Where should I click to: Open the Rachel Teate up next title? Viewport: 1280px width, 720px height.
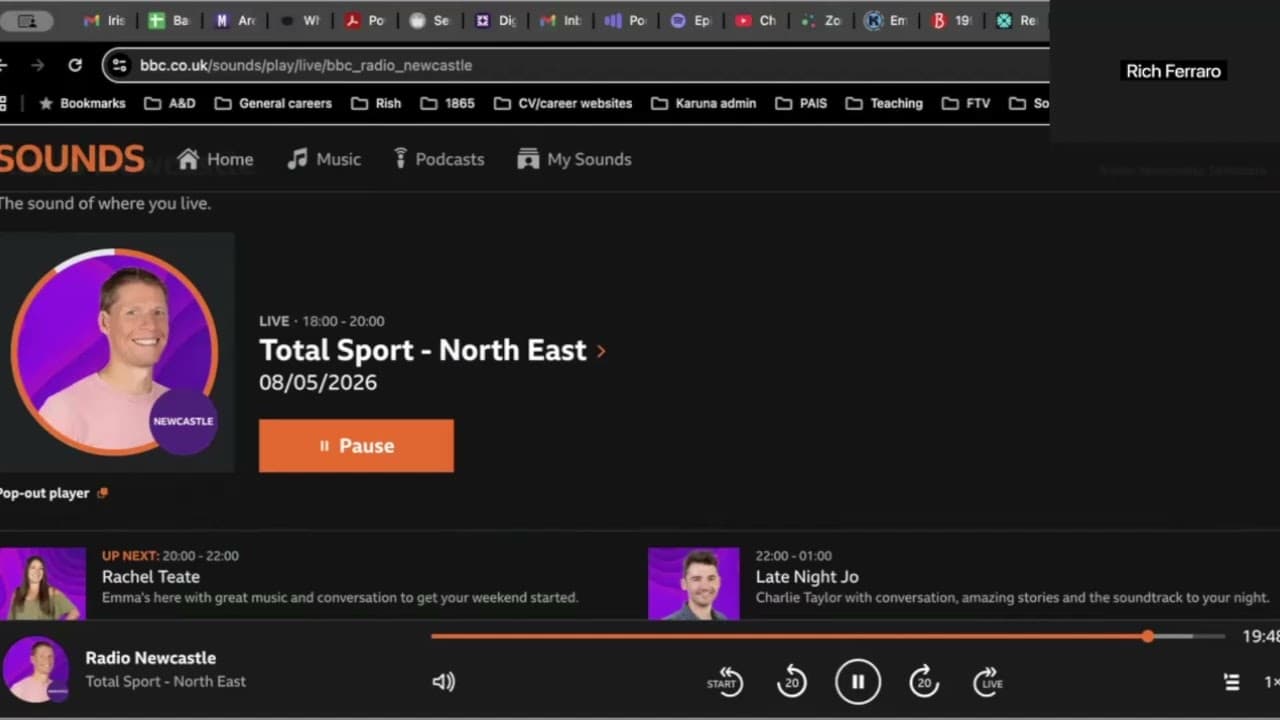151,577
